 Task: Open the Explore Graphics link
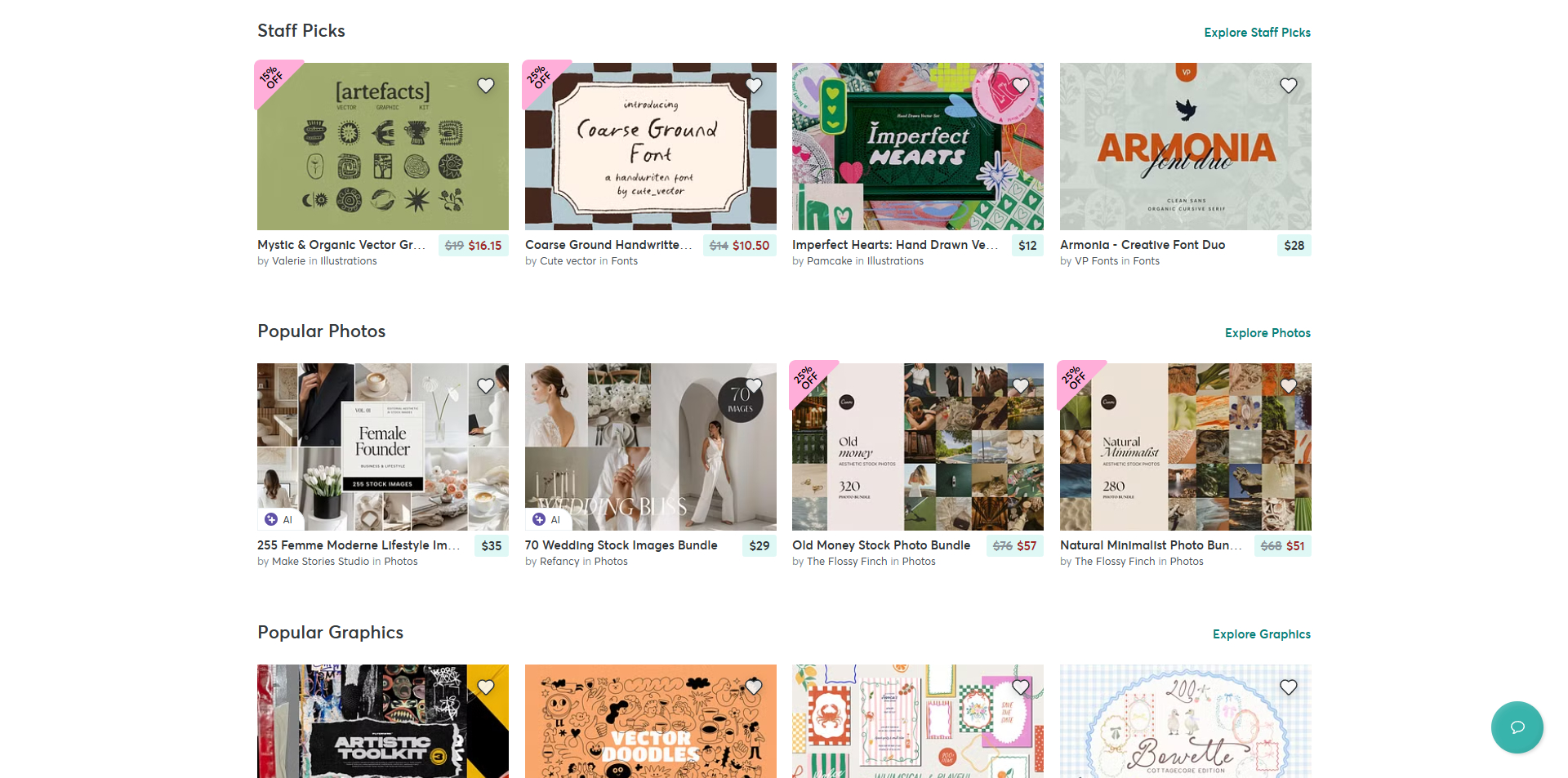click(1262, 634)
